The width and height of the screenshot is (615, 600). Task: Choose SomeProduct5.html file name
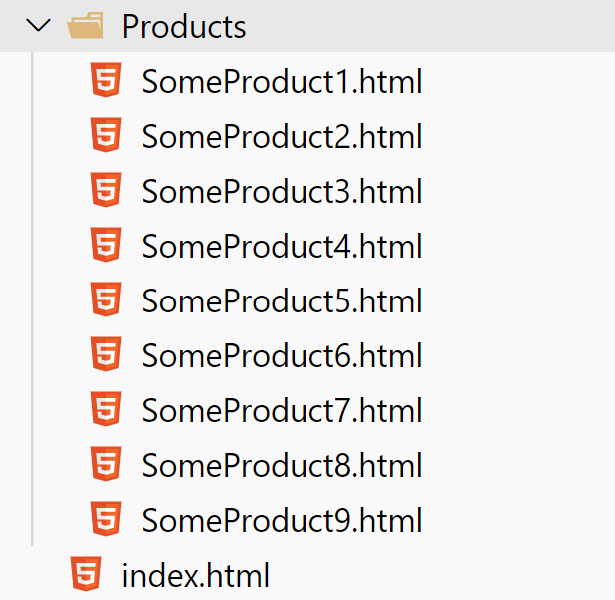click(282, 300)
